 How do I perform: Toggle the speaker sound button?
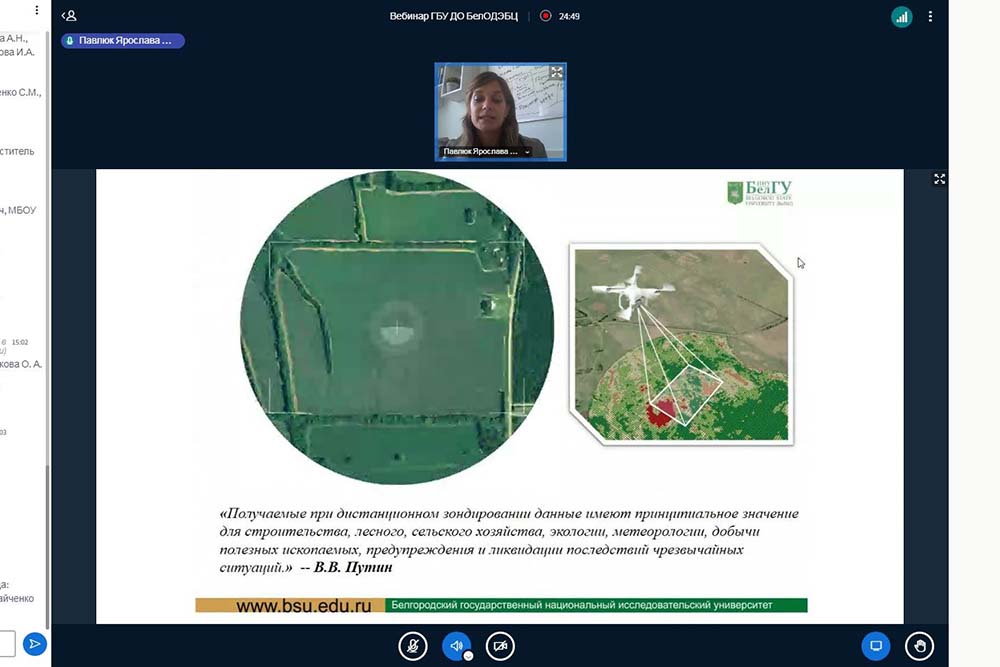click(x=457, y=646)
